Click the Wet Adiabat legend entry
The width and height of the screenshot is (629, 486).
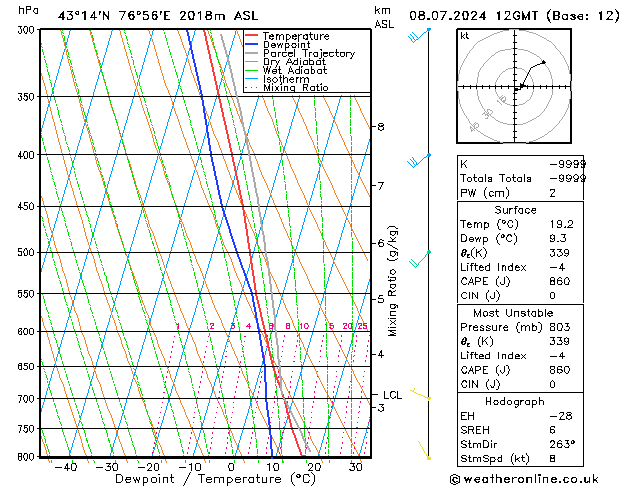pyautogui.click(x=286, y=71)
